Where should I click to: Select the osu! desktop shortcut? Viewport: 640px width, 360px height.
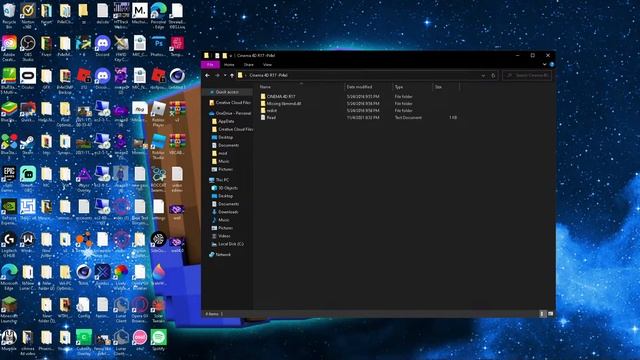140,340
